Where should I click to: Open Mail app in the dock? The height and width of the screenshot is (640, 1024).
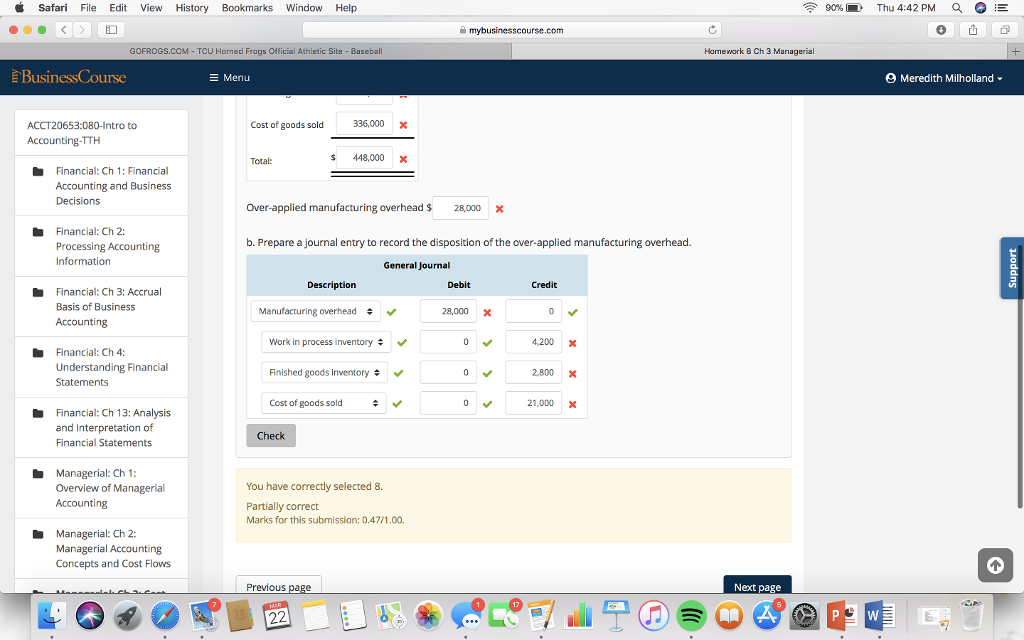(x=203, y=616)
